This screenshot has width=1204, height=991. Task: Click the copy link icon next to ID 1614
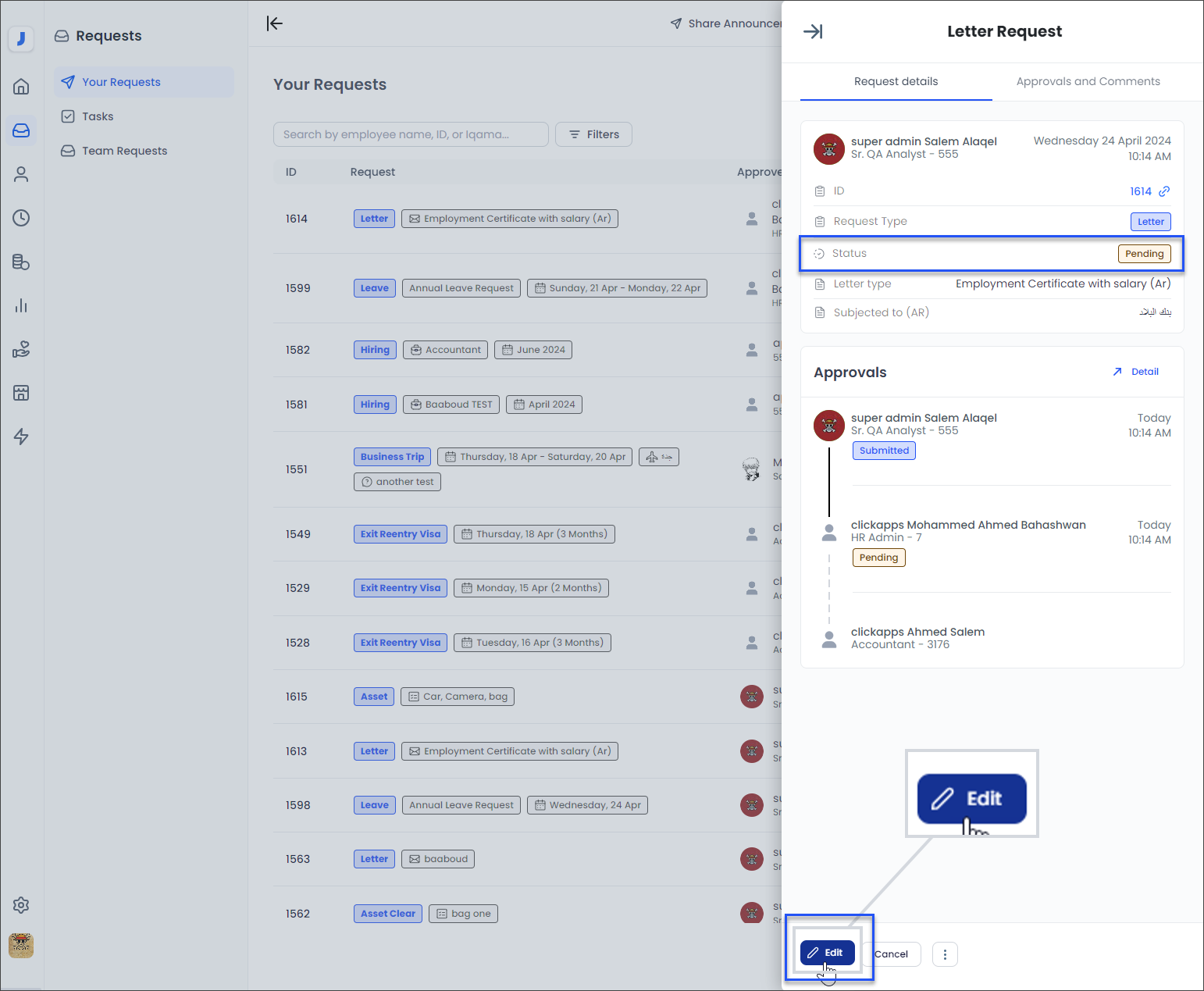[1164, 191]
